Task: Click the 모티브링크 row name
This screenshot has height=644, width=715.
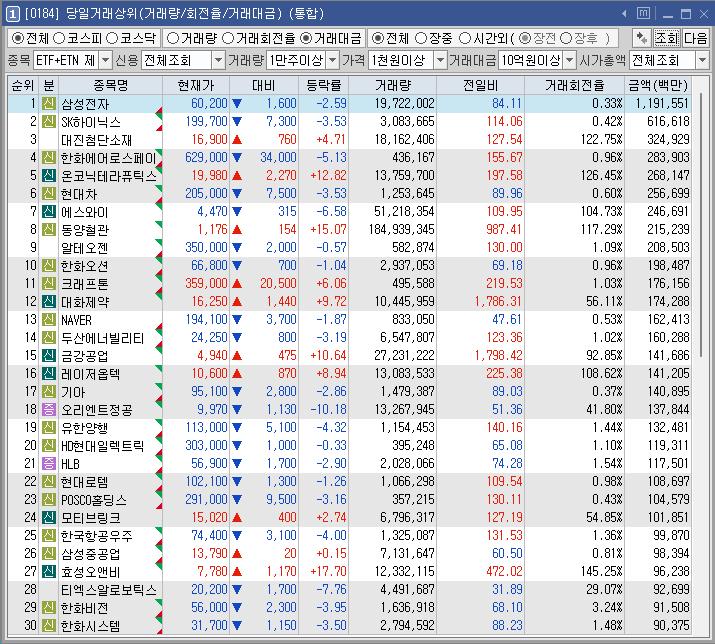Action: click(91, 518)
